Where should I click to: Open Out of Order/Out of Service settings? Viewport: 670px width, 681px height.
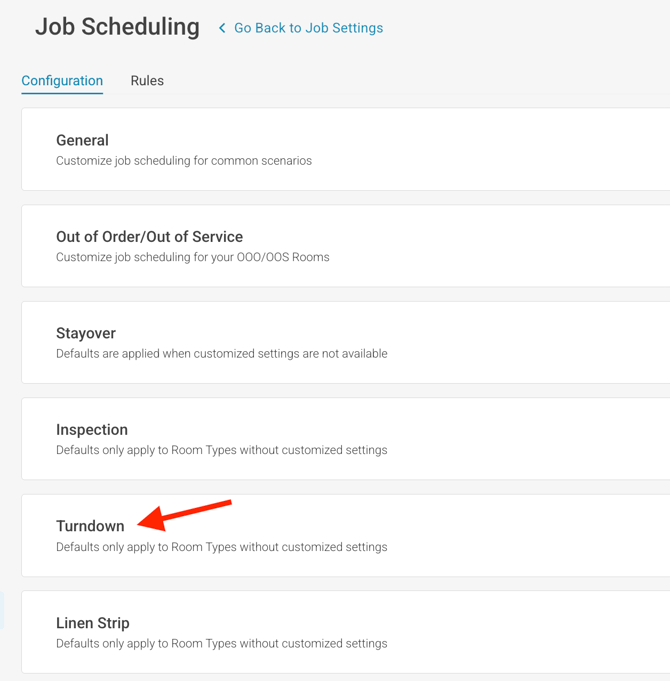point(149,237)
